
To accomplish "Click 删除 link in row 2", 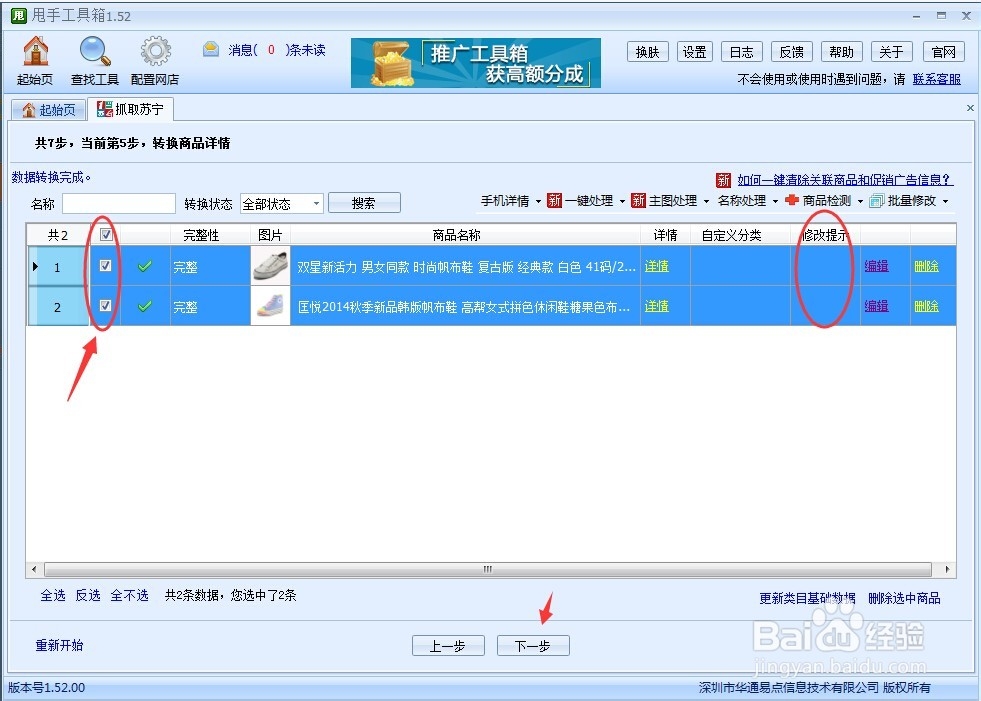I will point(926,306).
